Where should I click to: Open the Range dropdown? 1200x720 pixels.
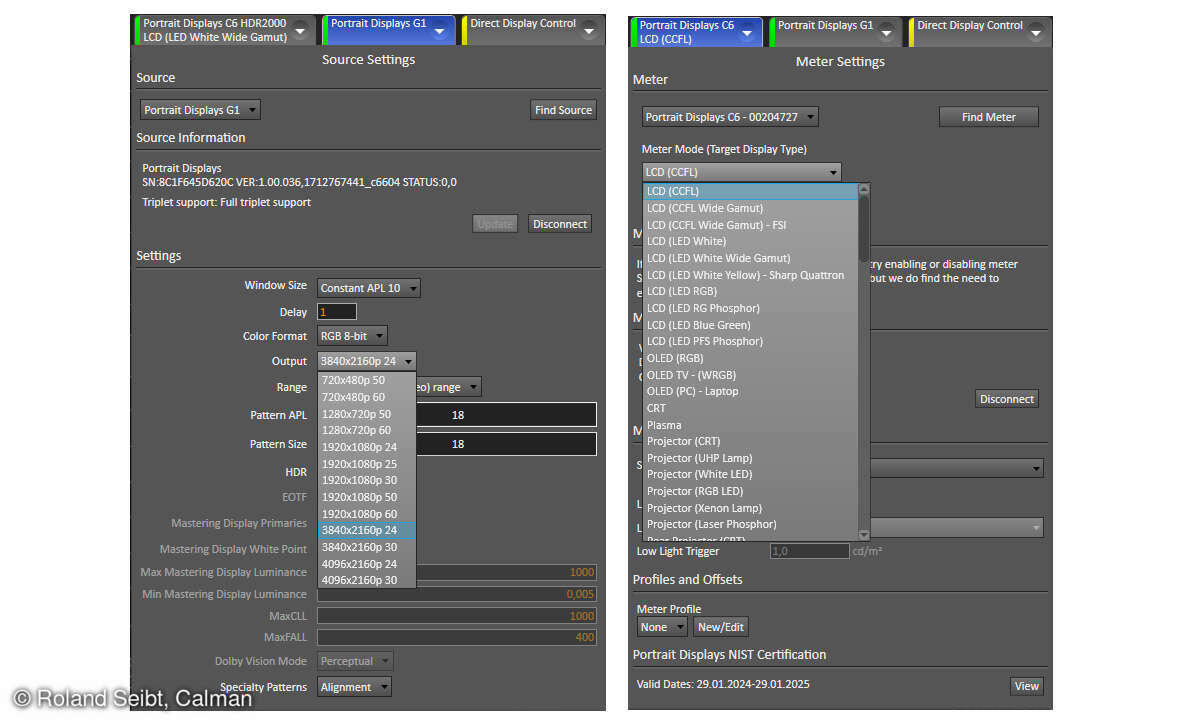pos(473,387)
